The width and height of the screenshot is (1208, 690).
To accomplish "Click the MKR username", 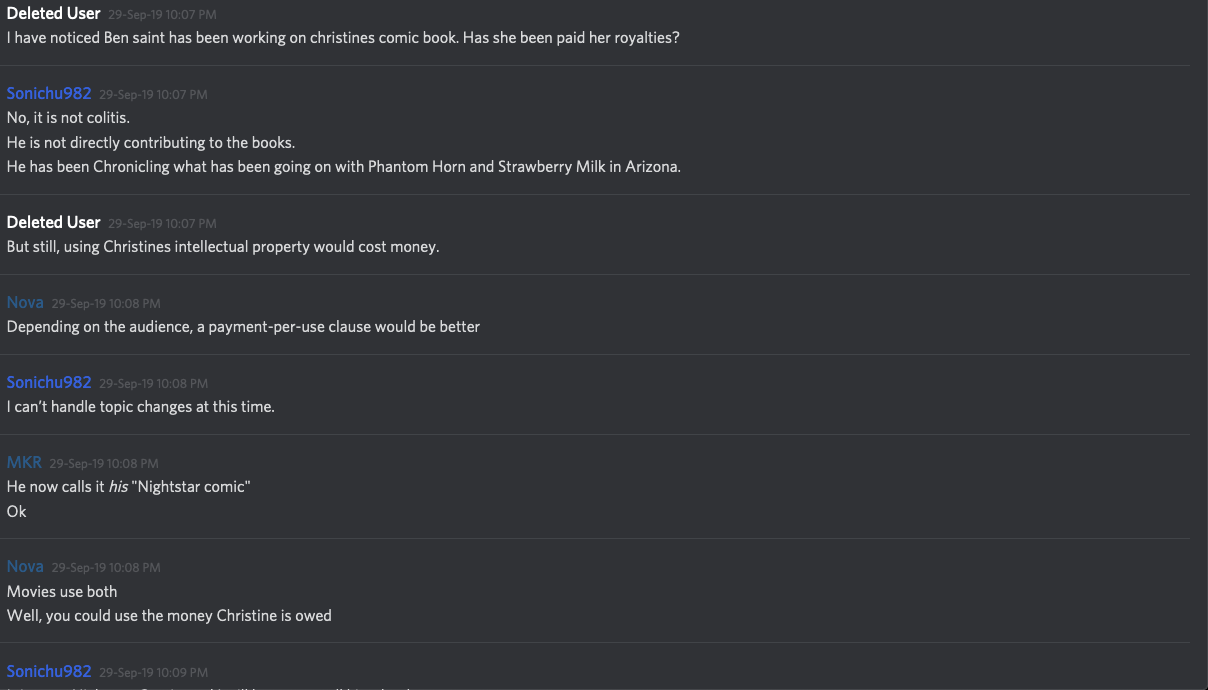I will (x=24, y=462).
